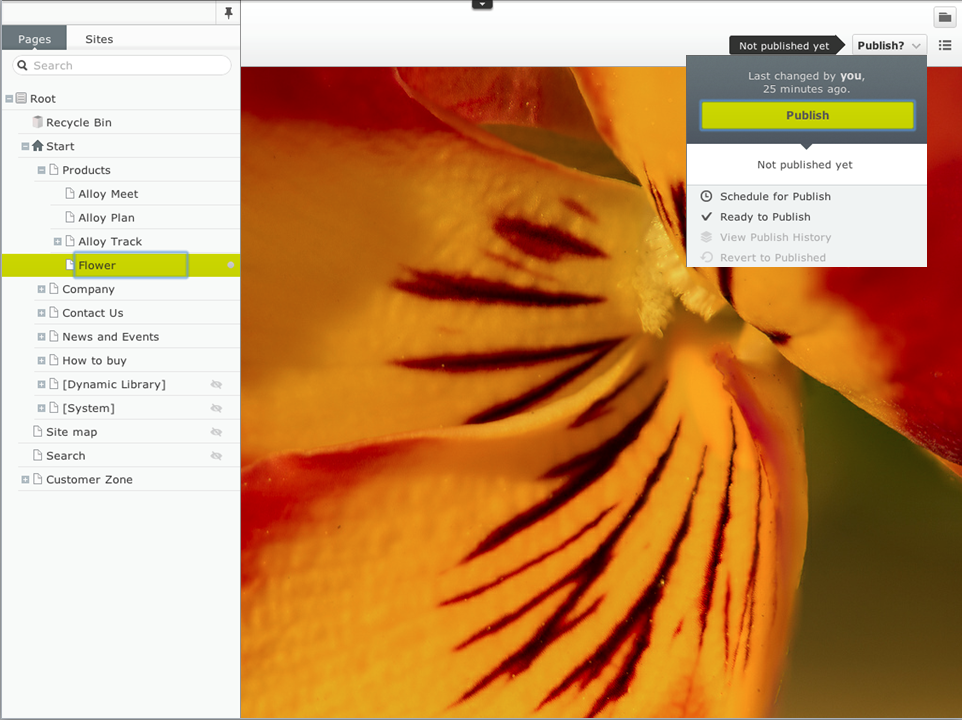Viewport: 962px width, 720px height.
Task: Select Schedule for Publish option
Action: [774, 197]
